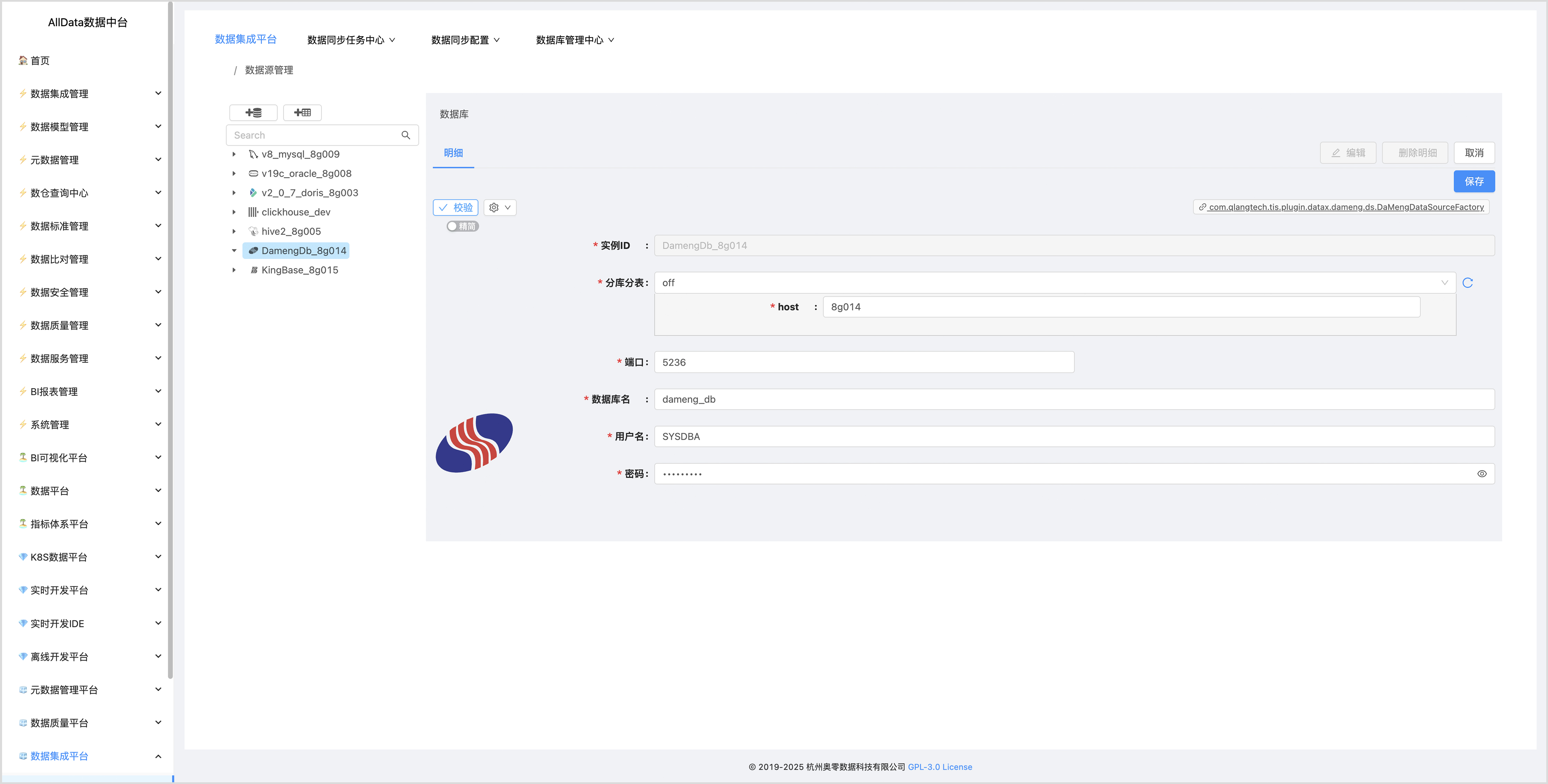Screen dimensions: 1548x784
Task: Click the blue 保存 button
Action: tap(1473, 181)
